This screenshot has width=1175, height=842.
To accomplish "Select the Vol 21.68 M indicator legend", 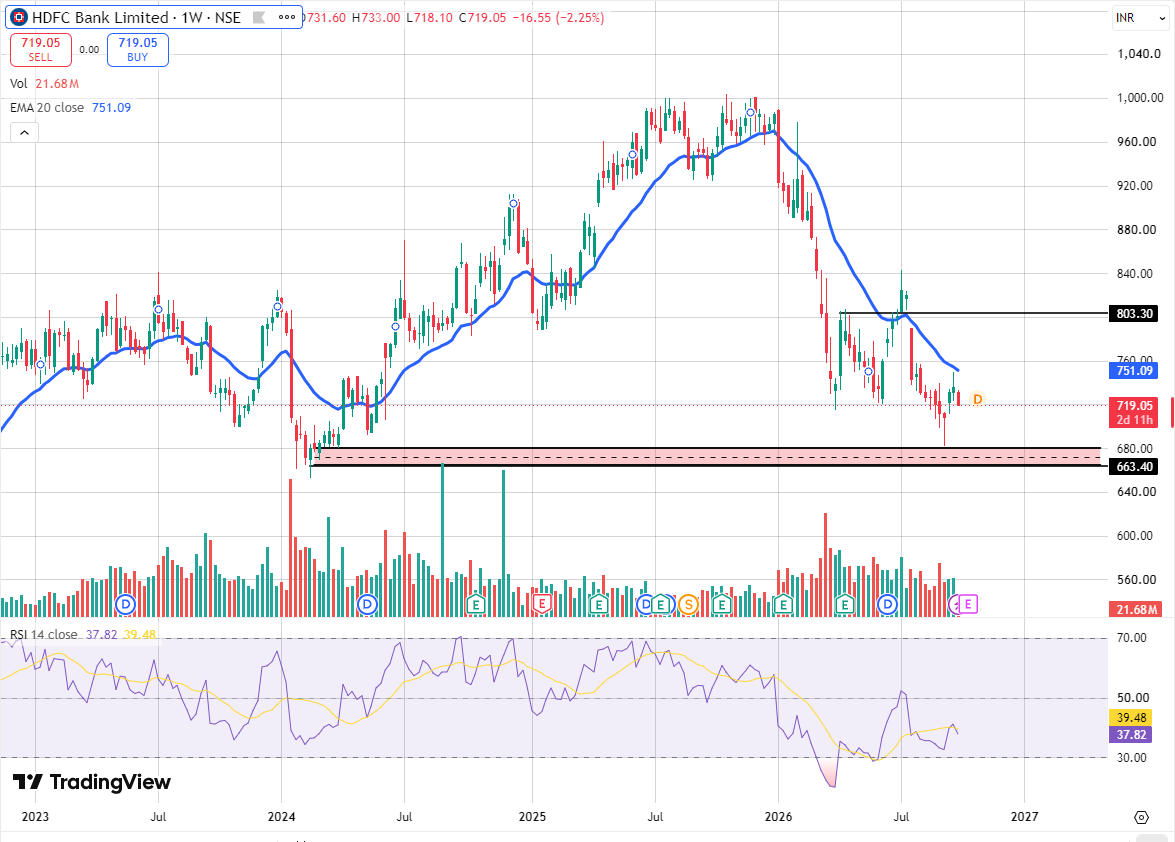I will pos(44,84).
